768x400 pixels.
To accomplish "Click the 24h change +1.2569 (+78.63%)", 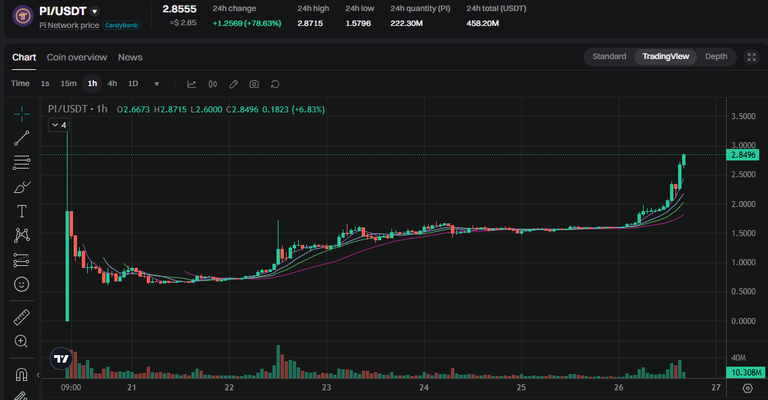I will point(247,23).
